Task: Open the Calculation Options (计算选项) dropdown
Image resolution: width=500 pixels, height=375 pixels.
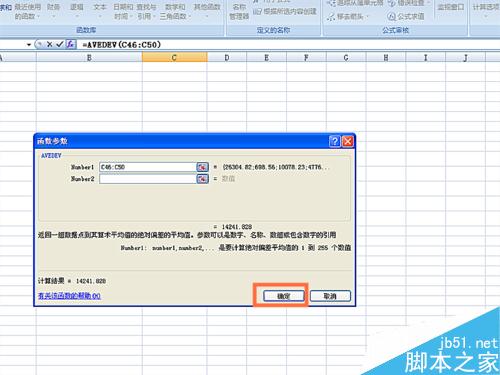Action: 486,10
